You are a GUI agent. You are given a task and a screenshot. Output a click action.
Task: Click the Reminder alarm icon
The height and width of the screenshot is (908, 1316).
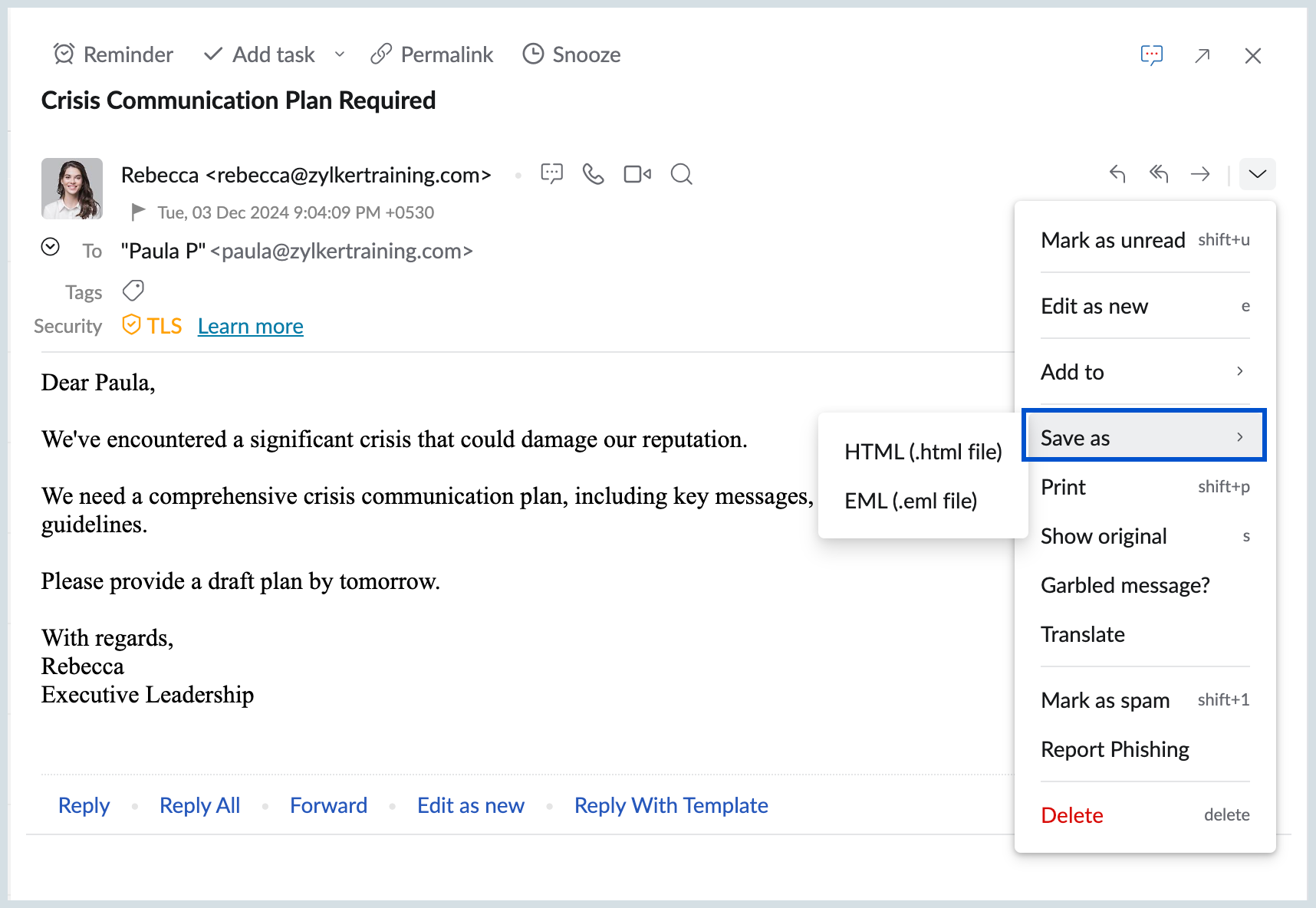tap(64, 54)
